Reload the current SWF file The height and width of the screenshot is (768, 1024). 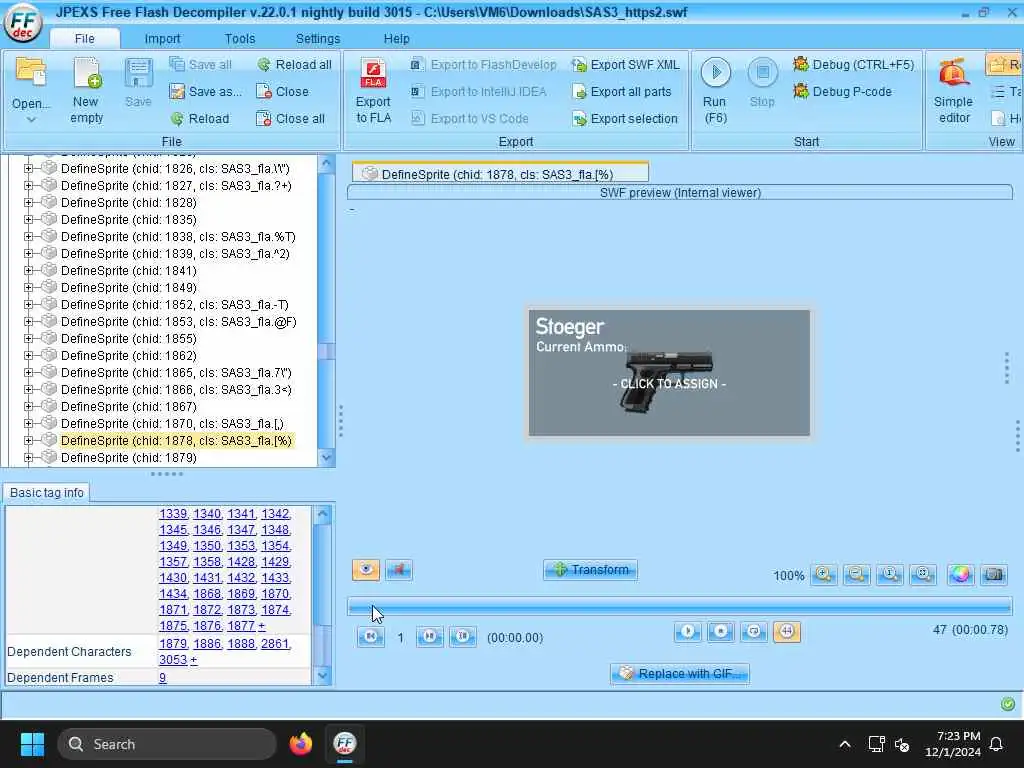(200, 118)
